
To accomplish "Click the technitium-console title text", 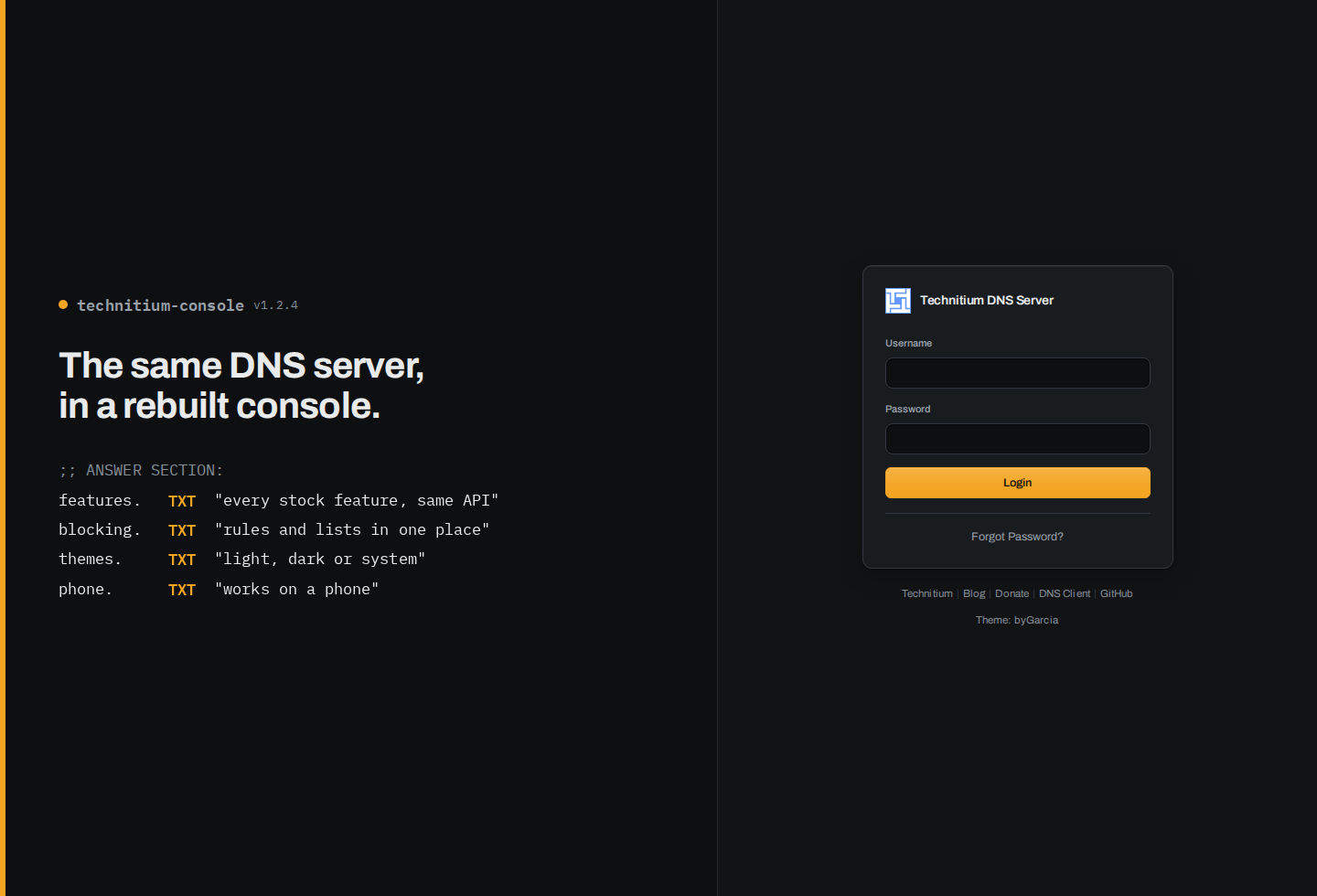I will click(160, 305).
